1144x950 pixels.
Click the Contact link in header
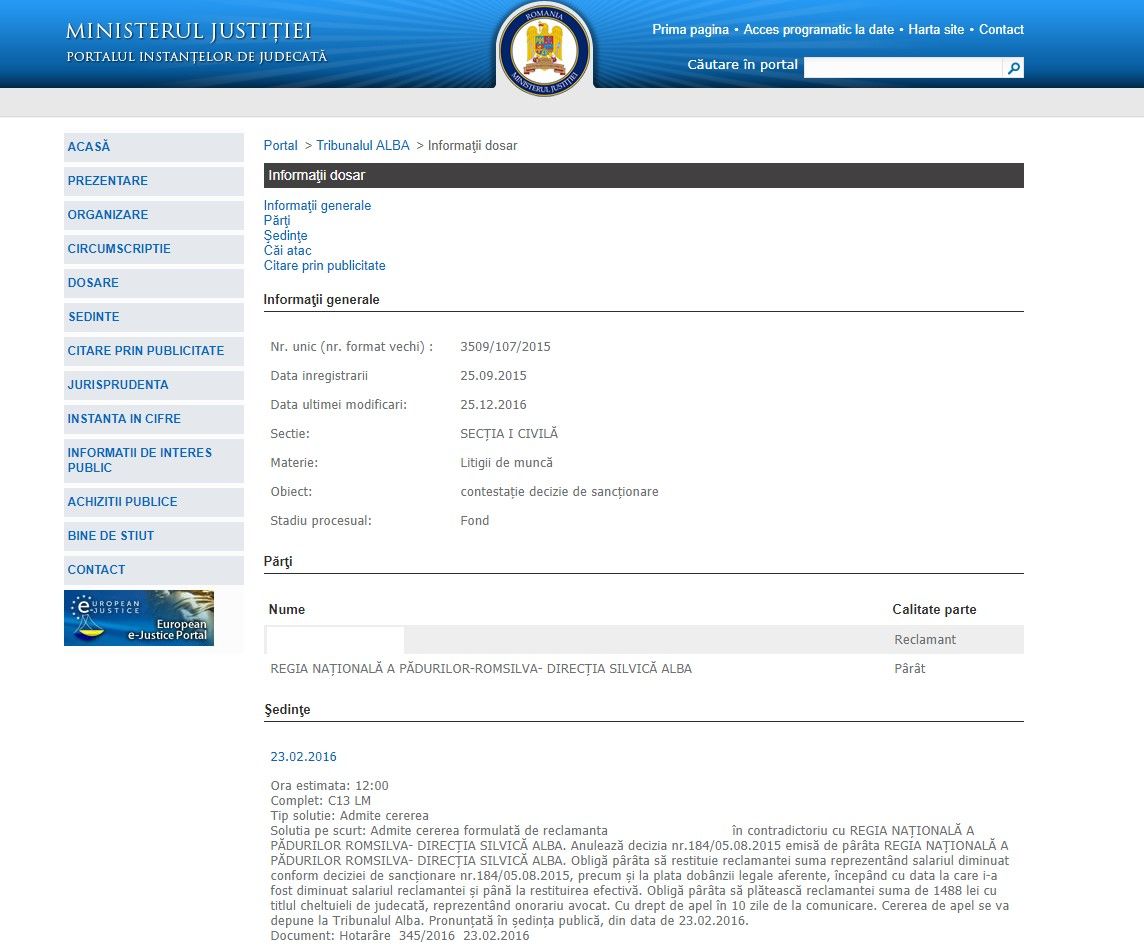pos(1001,30)
